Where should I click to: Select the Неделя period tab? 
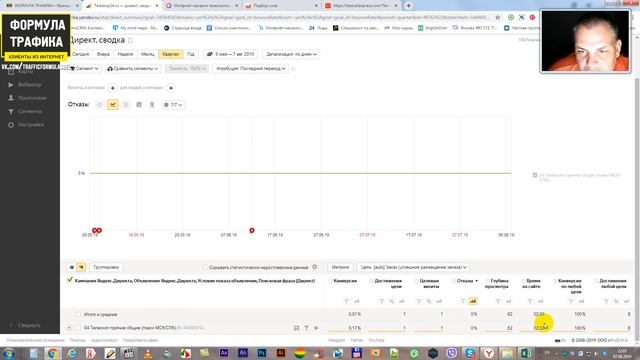tap(125, 54)
